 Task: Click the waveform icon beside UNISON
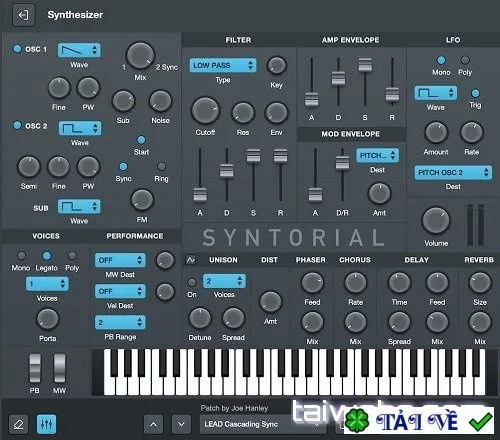191,260
